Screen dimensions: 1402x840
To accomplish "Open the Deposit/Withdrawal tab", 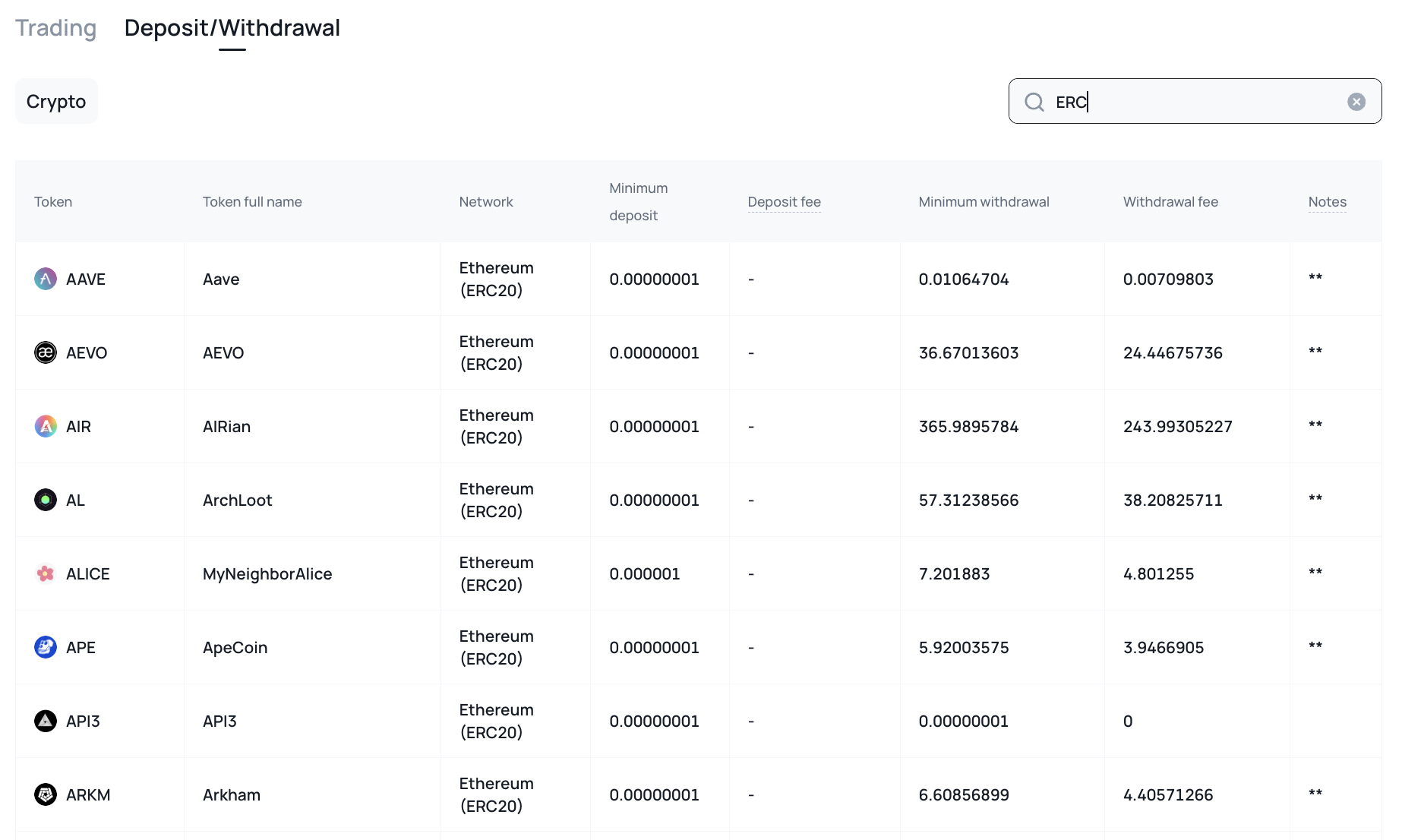I will coord(232,28).
